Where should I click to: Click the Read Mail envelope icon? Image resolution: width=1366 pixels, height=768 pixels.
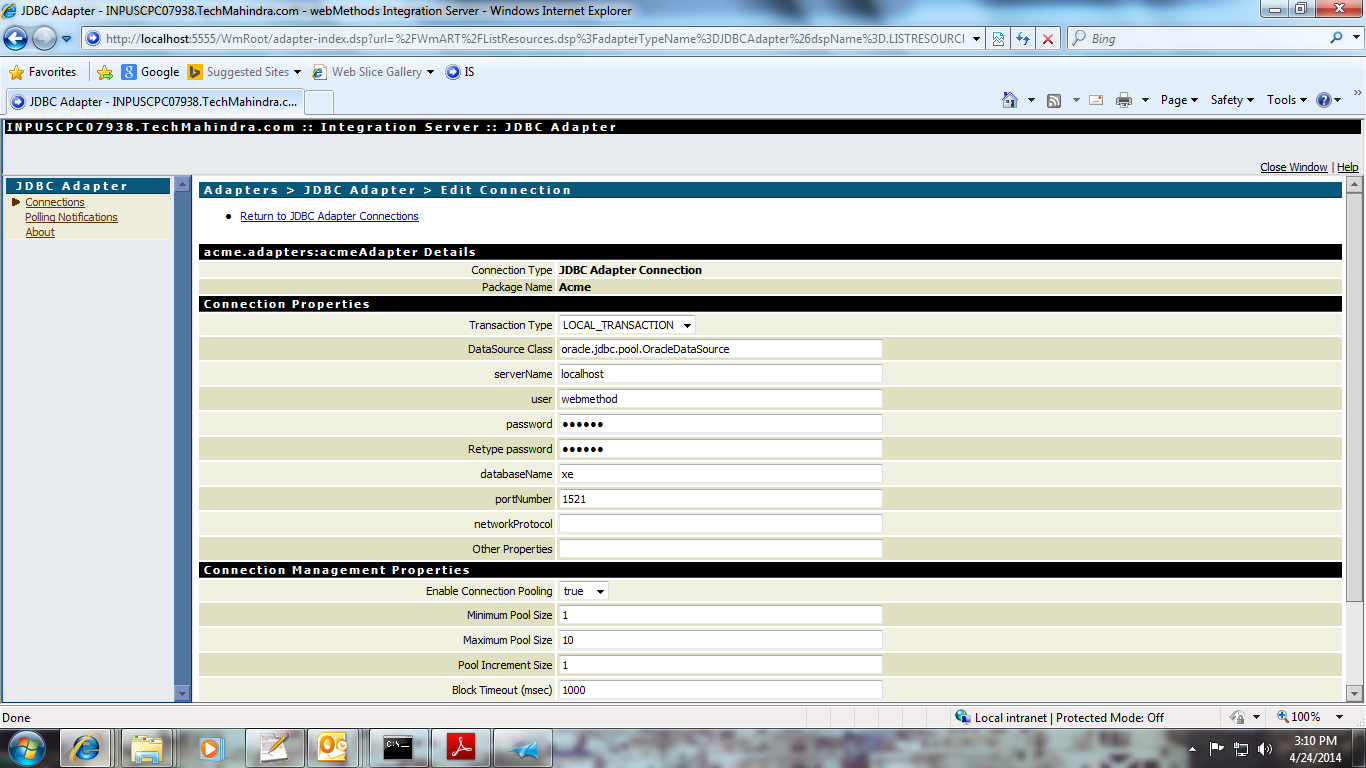pyautogui.click(x=1096, y=100)
